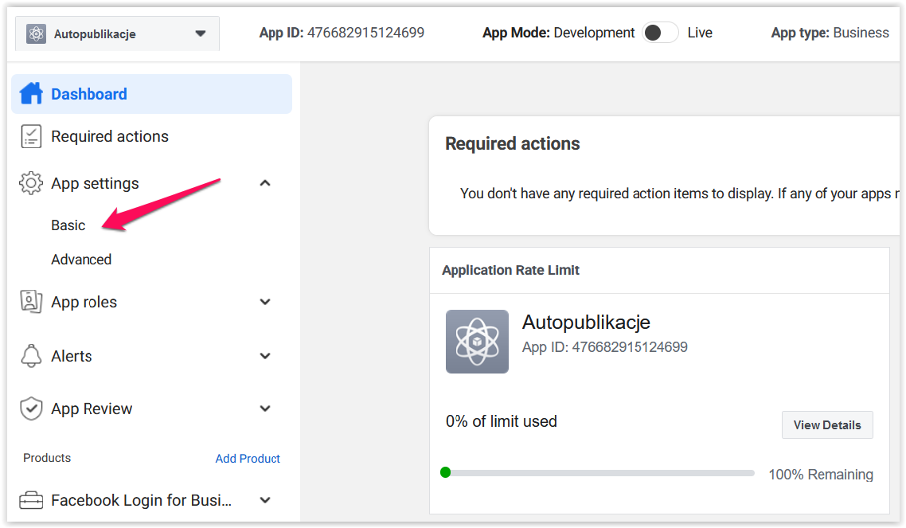Open Facebook Login for Busi... product
Image resolution: width=906 pixels, height=528 pixels.
pyautogui.click(x=142, y=500)
